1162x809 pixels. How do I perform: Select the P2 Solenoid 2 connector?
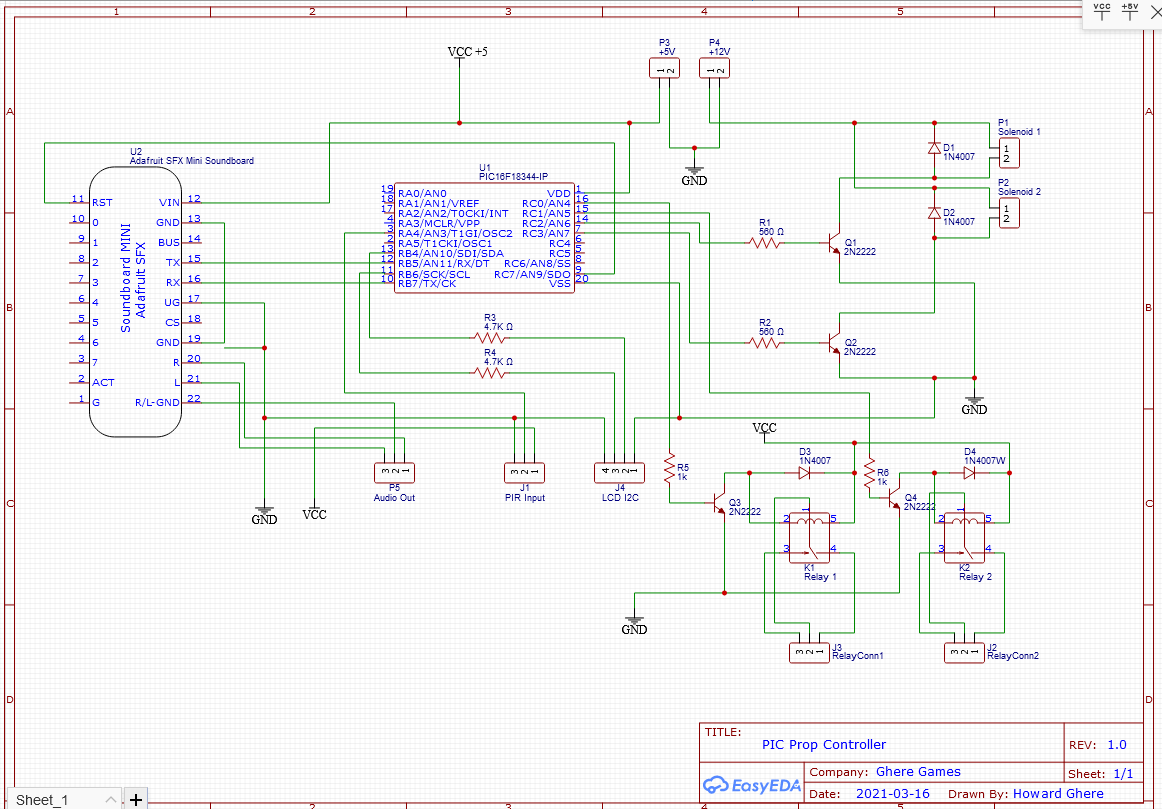coord(1009,213)
